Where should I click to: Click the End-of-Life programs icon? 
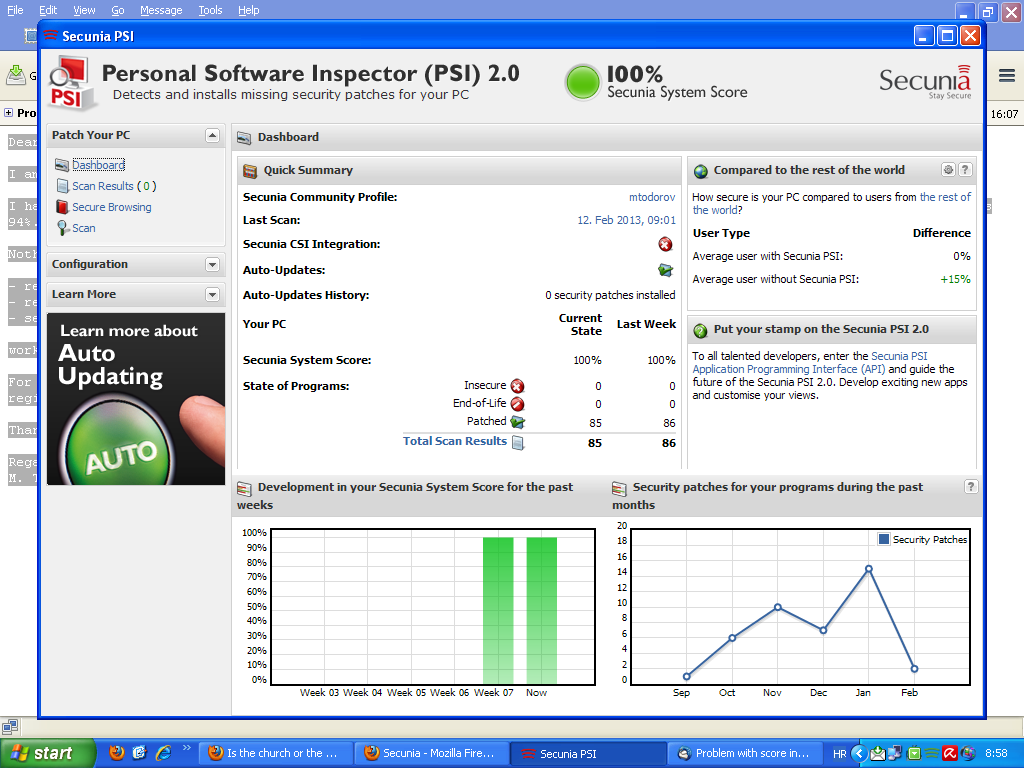(517, 404)
